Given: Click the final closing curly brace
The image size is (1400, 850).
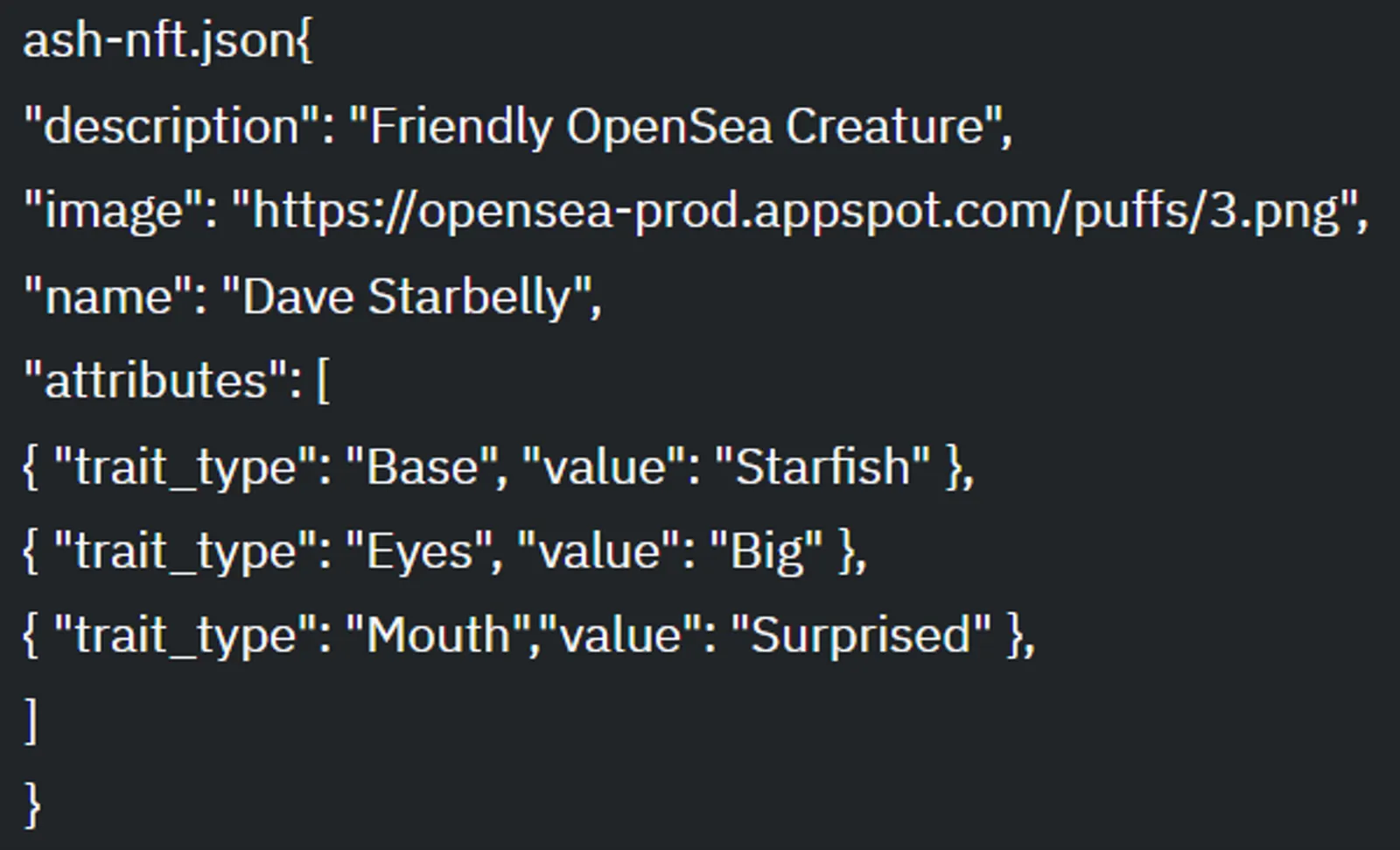Looking at the screenshot, I should pos(32,804).
